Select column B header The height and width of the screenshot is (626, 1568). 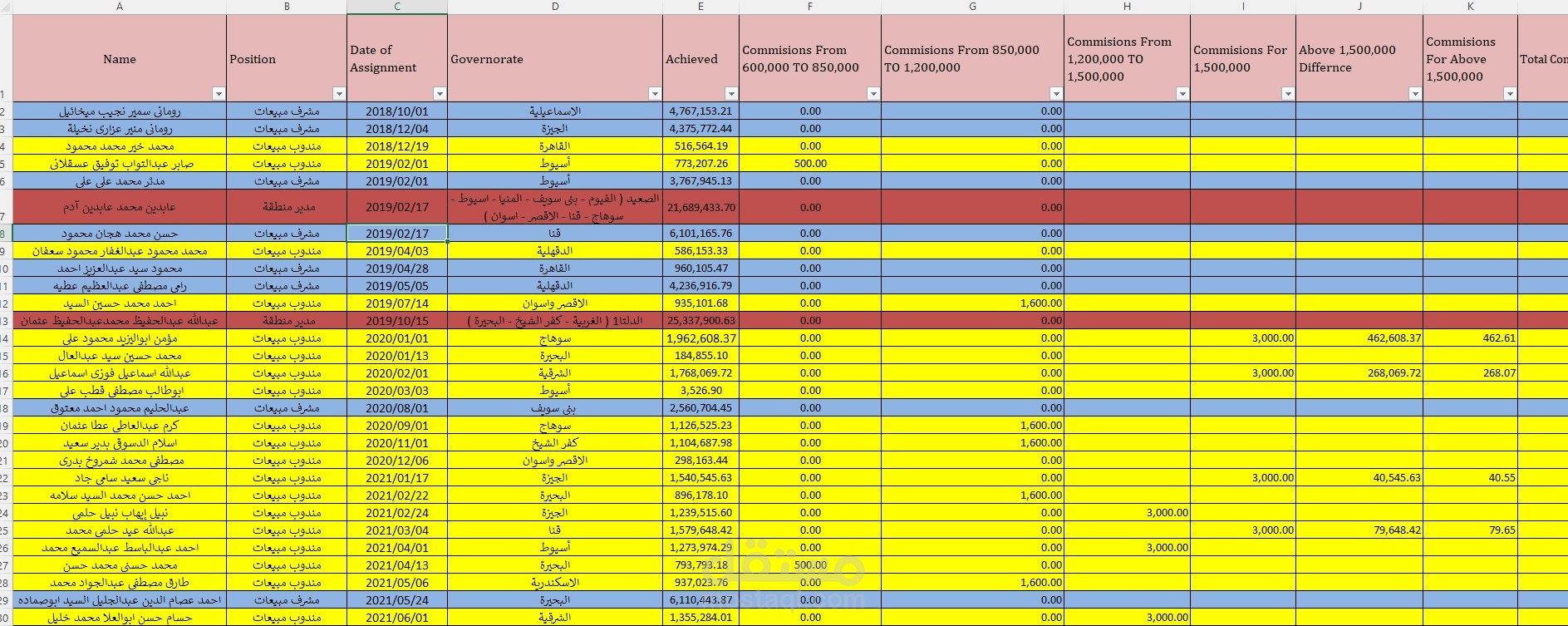[287, 7]
